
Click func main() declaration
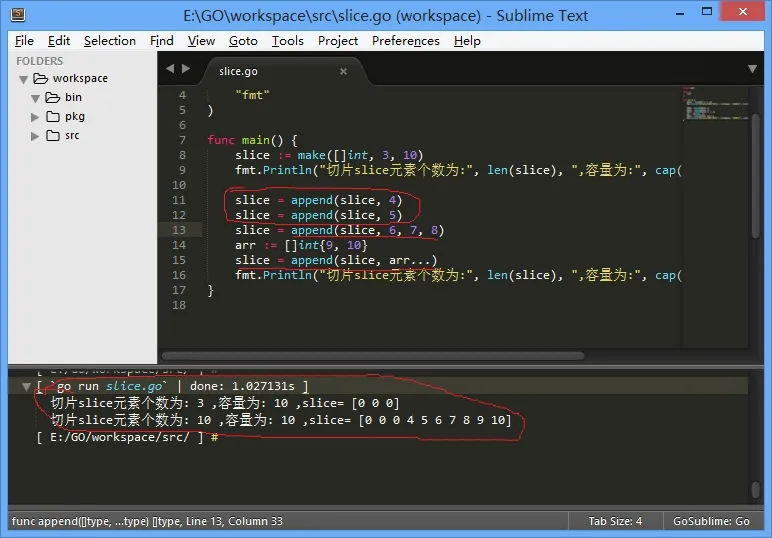pos(252,140)
